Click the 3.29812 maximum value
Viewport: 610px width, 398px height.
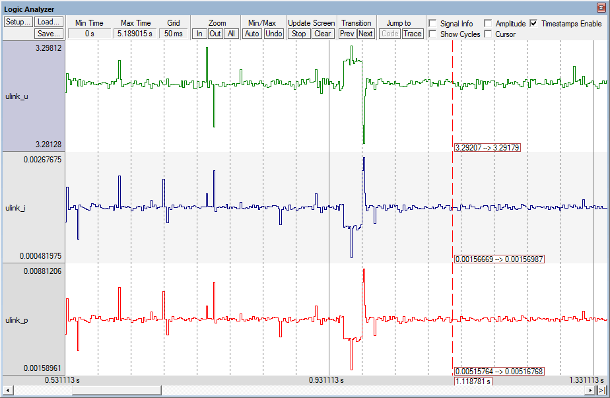[48, 48]
